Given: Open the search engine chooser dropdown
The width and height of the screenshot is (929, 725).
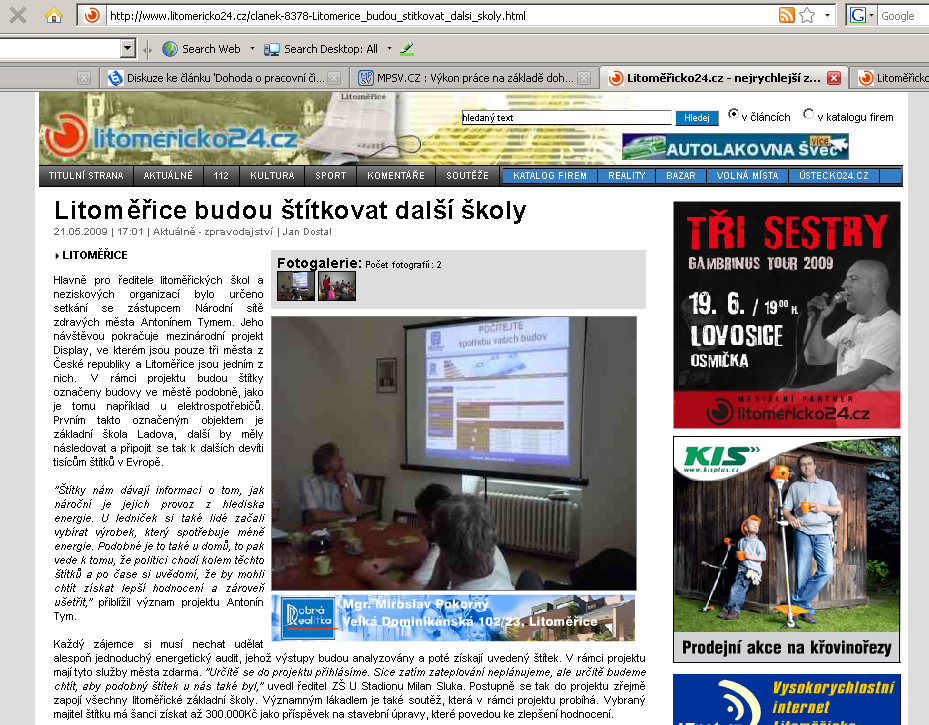Looking at the screenshot, I should pos(872,15).
